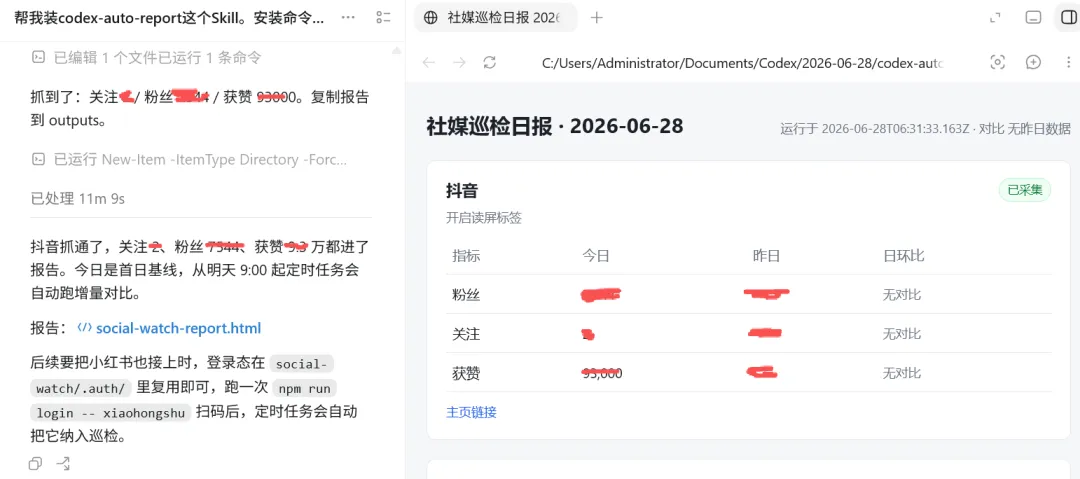Viewport: 1080px width, 479px height.
Task: Take a page screenshot with capture icon
Action: (x=997, y=62)
